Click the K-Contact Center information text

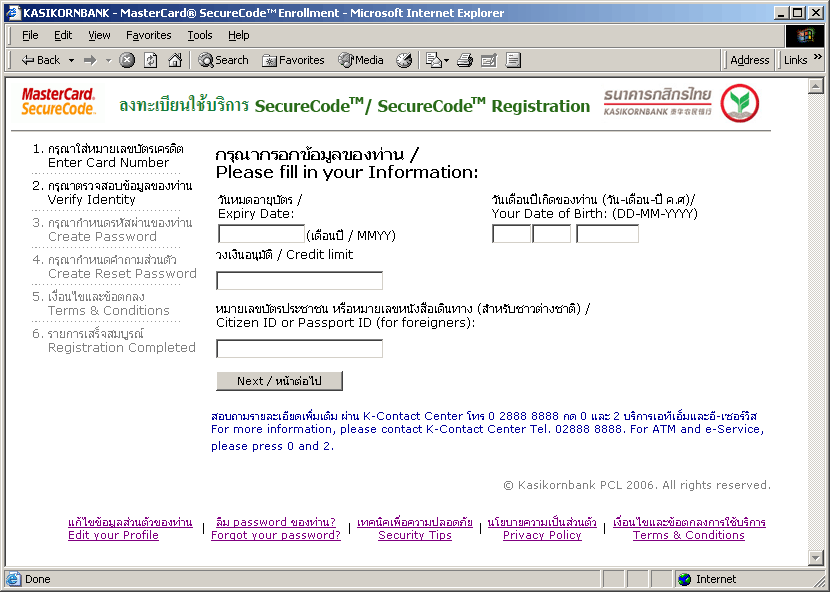click(x=488, y=431)
